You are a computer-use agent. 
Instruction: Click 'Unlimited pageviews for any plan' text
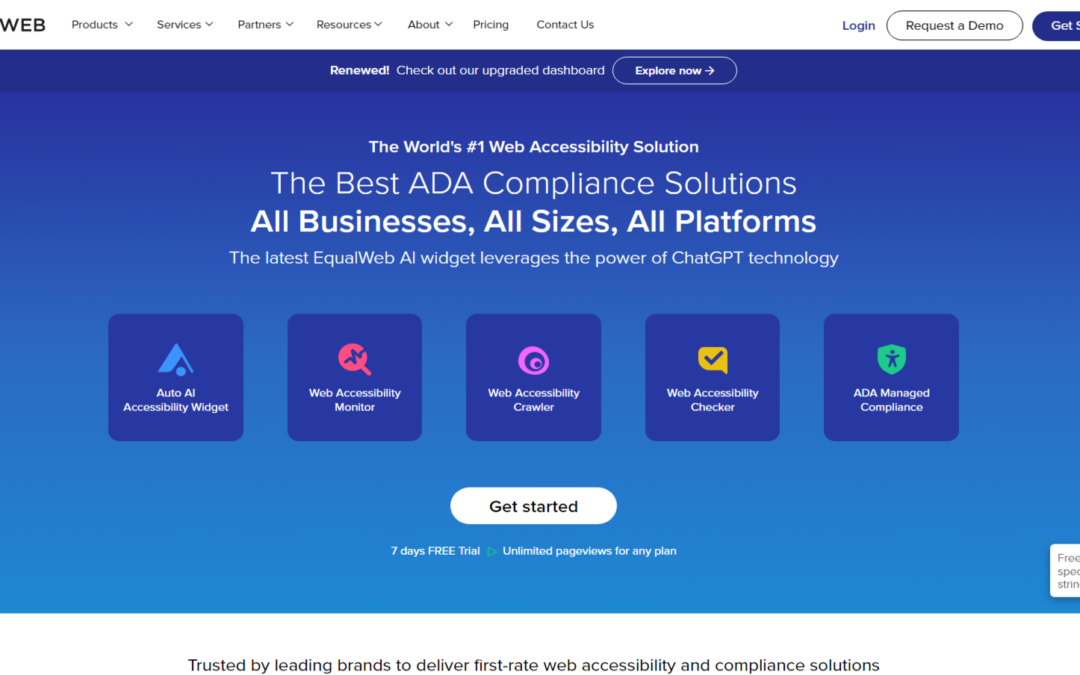590,551
